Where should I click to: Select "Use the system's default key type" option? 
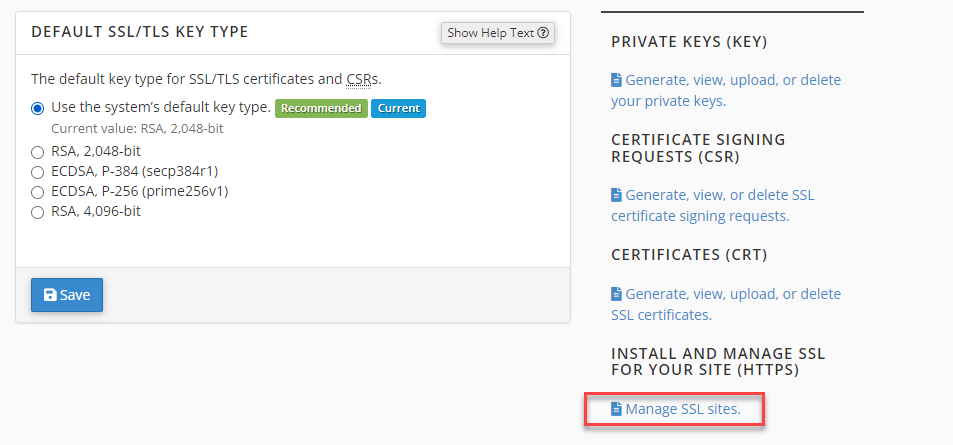point(38,108)
